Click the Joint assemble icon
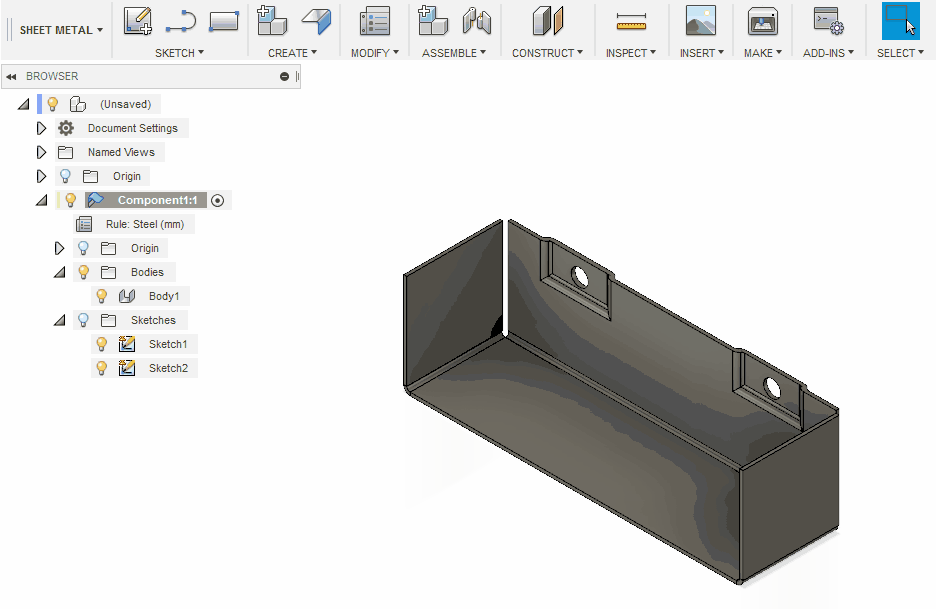Image resolution: width=936 pixels, height=609 pixels. click(477, 21)
